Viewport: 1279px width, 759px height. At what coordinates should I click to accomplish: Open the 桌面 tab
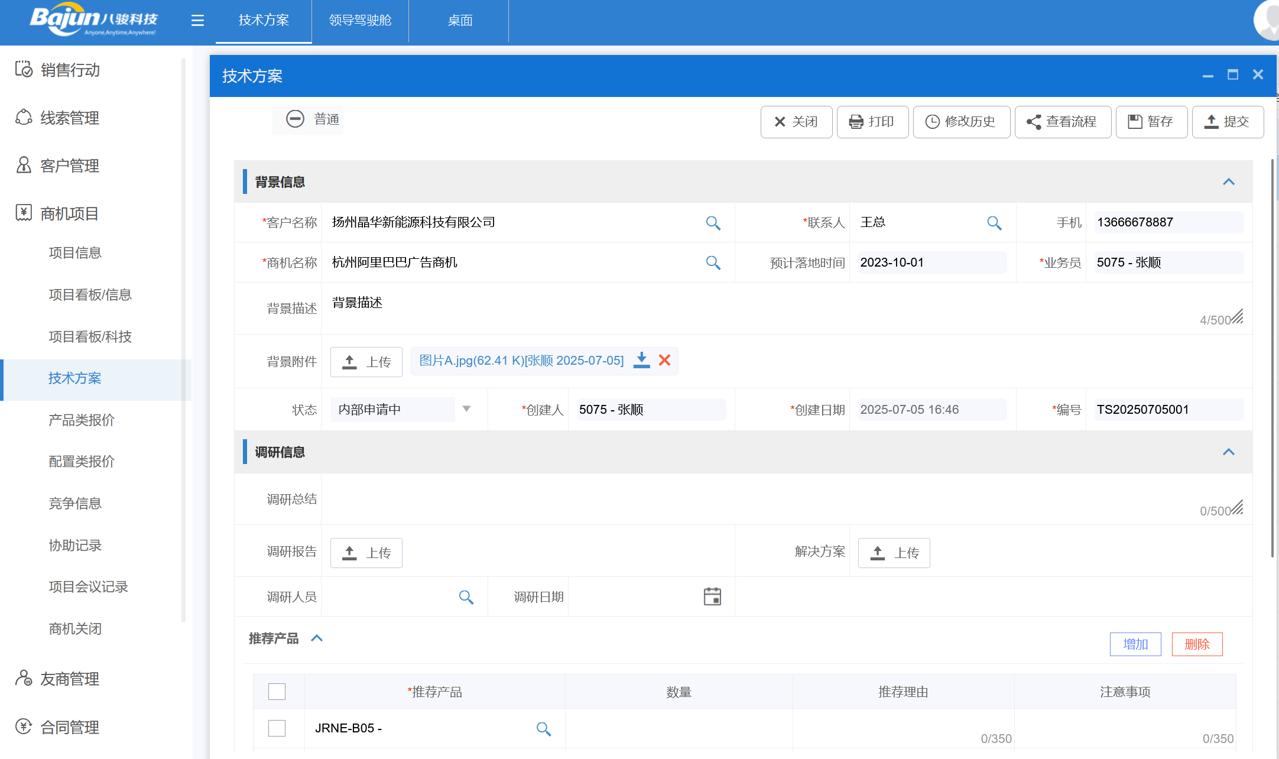[457, 20]
